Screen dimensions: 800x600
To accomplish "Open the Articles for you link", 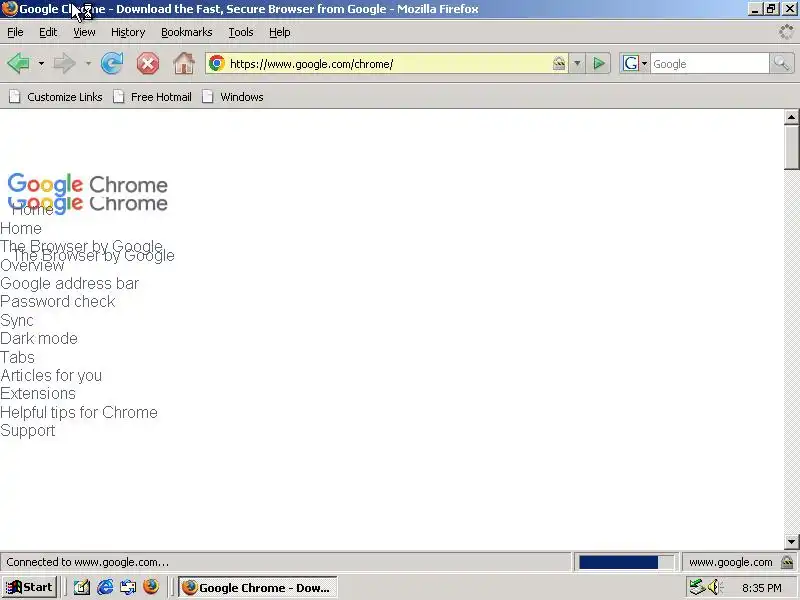I will point(51,376).
